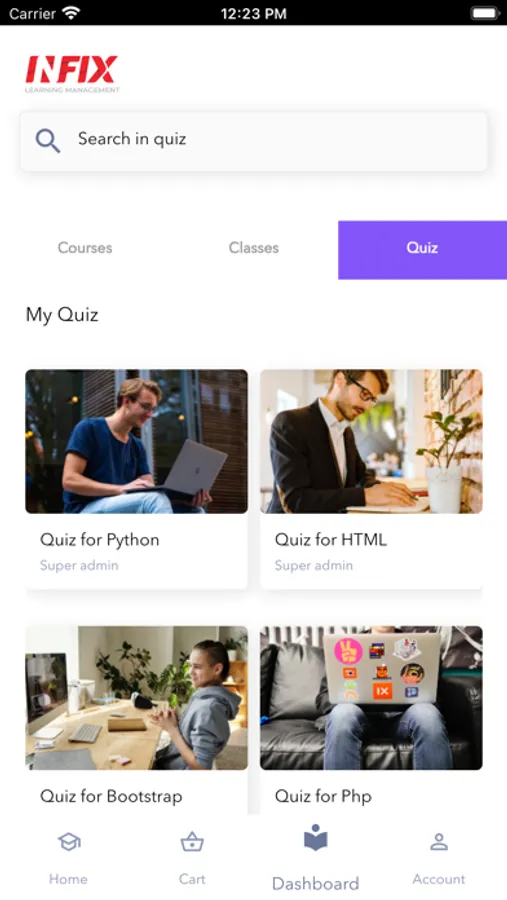Select the purple Quiz tab
507x900 pixels.
click(x=423, y=250)
